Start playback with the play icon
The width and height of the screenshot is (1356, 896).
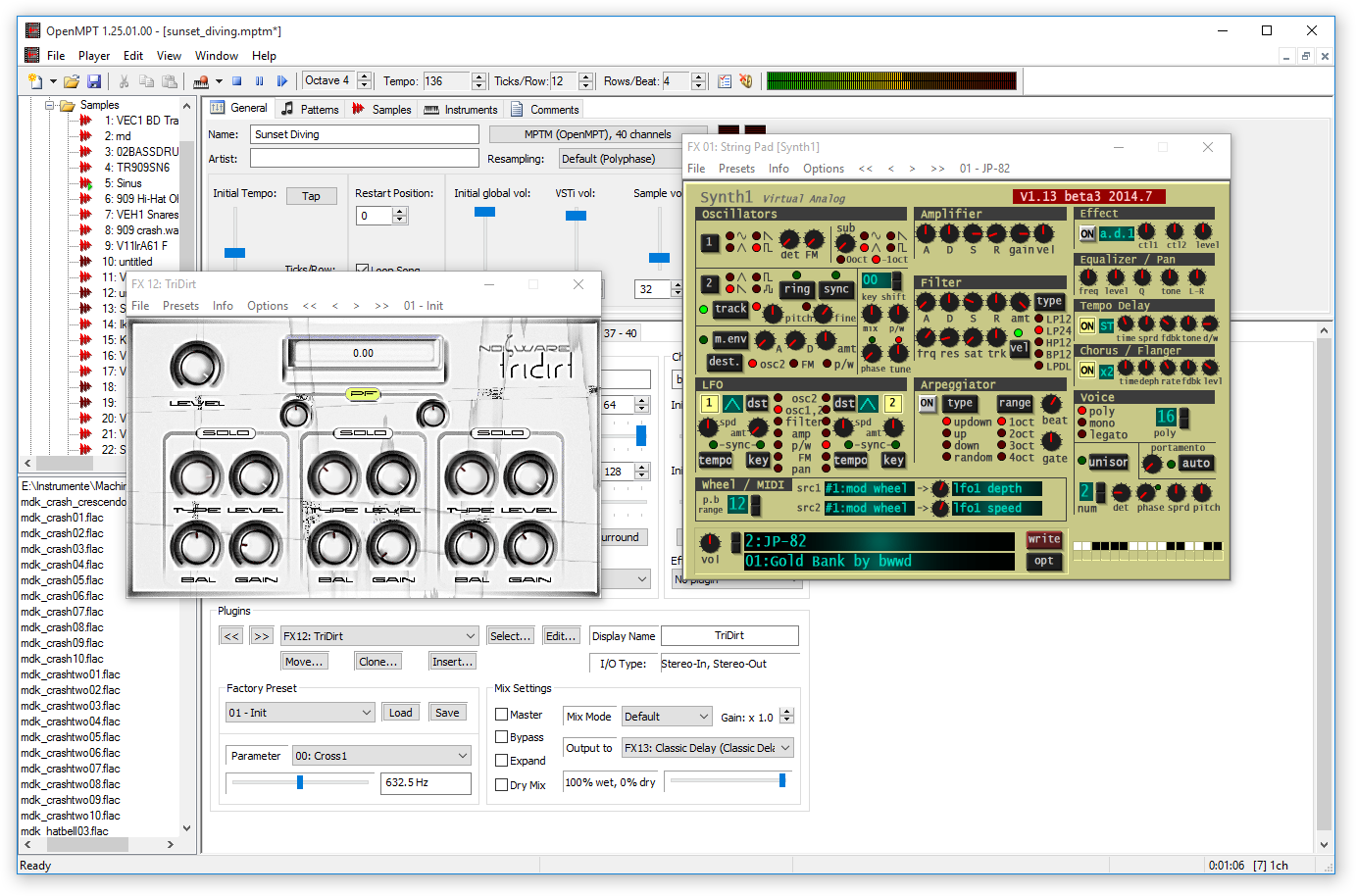pyautogui.click(x=282, y=81)
